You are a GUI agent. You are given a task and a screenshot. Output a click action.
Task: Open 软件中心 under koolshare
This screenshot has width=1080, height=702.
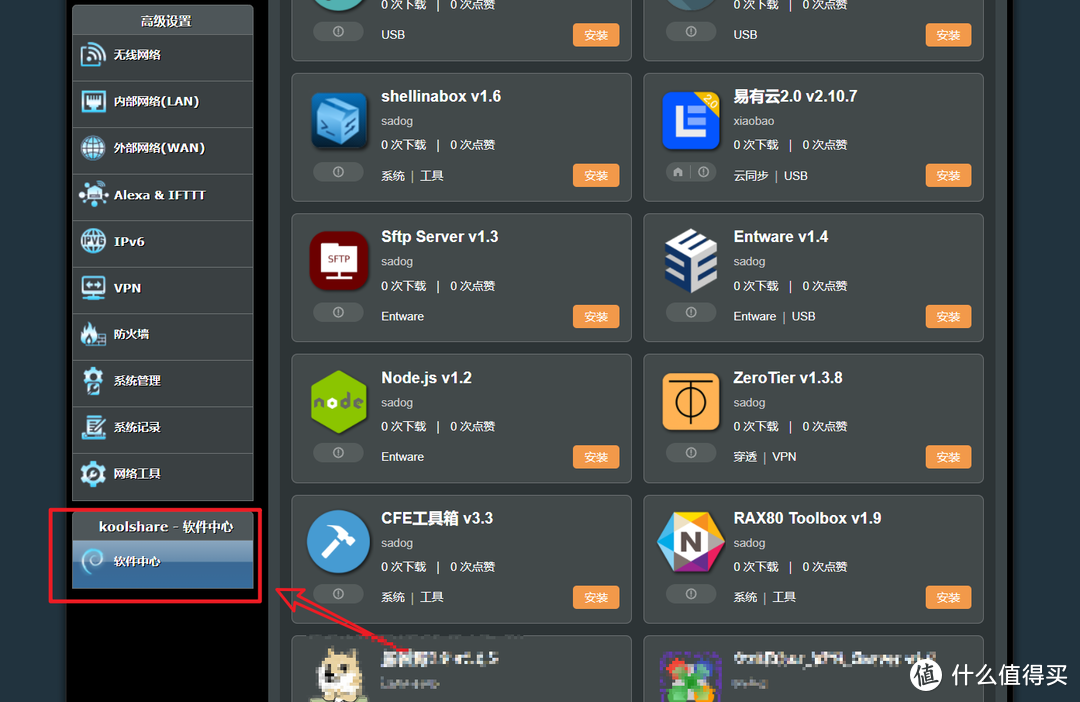163,564
